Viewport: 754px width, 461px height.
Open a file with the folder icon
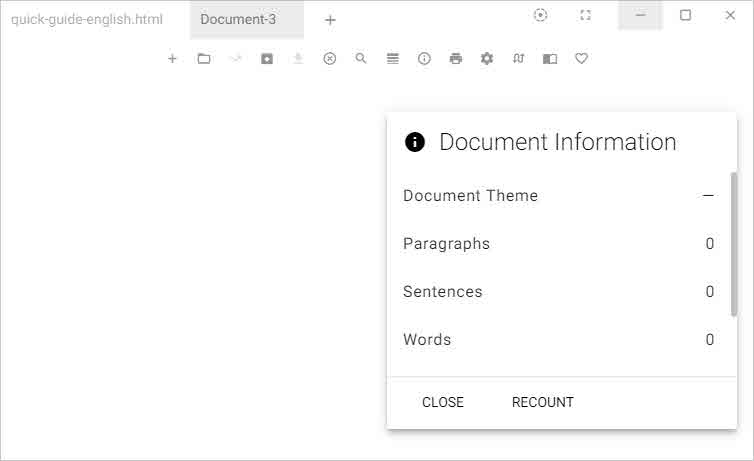pos(204,59)
